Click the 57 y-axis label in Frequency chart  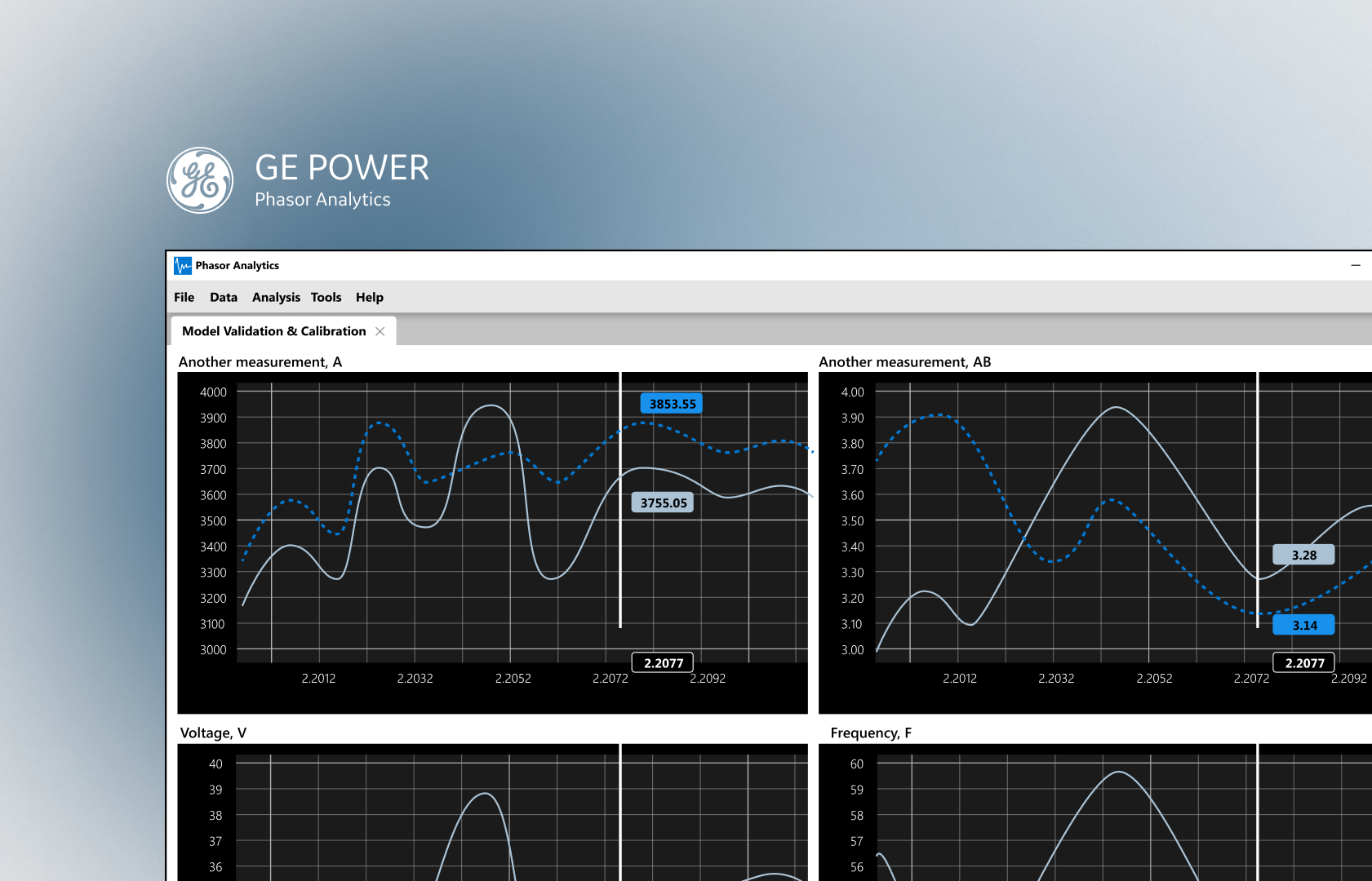coord(856,841)
